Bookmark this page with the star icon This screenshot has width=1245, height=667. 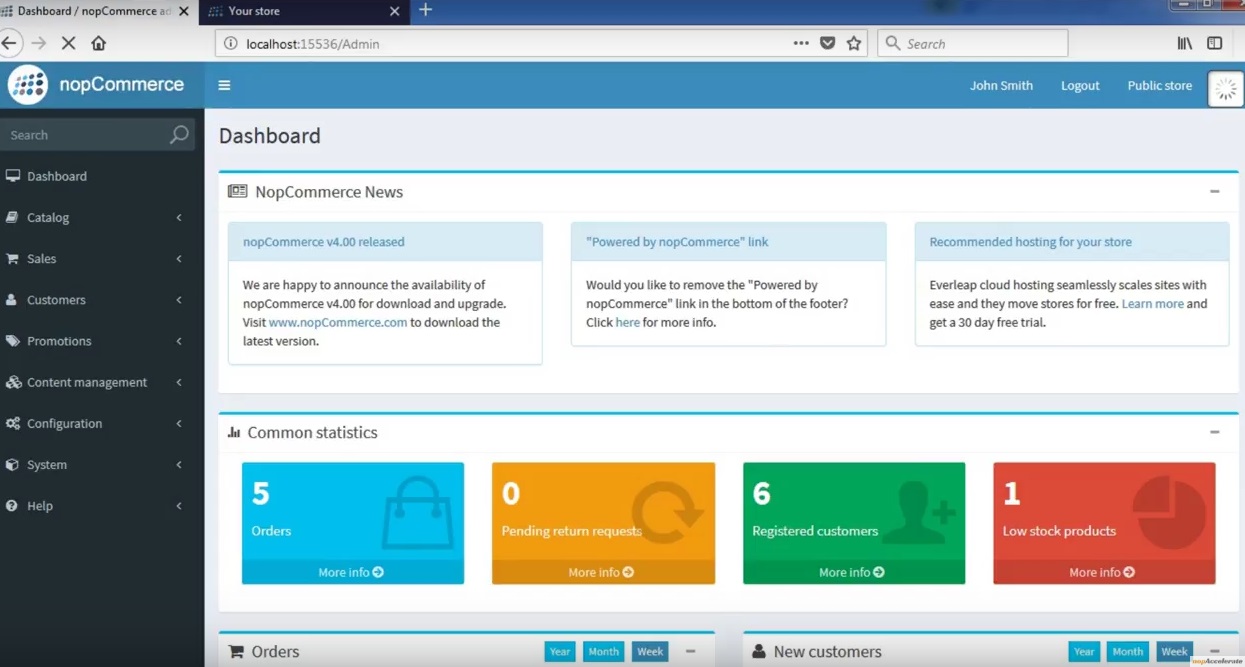[x=854, y=43]
